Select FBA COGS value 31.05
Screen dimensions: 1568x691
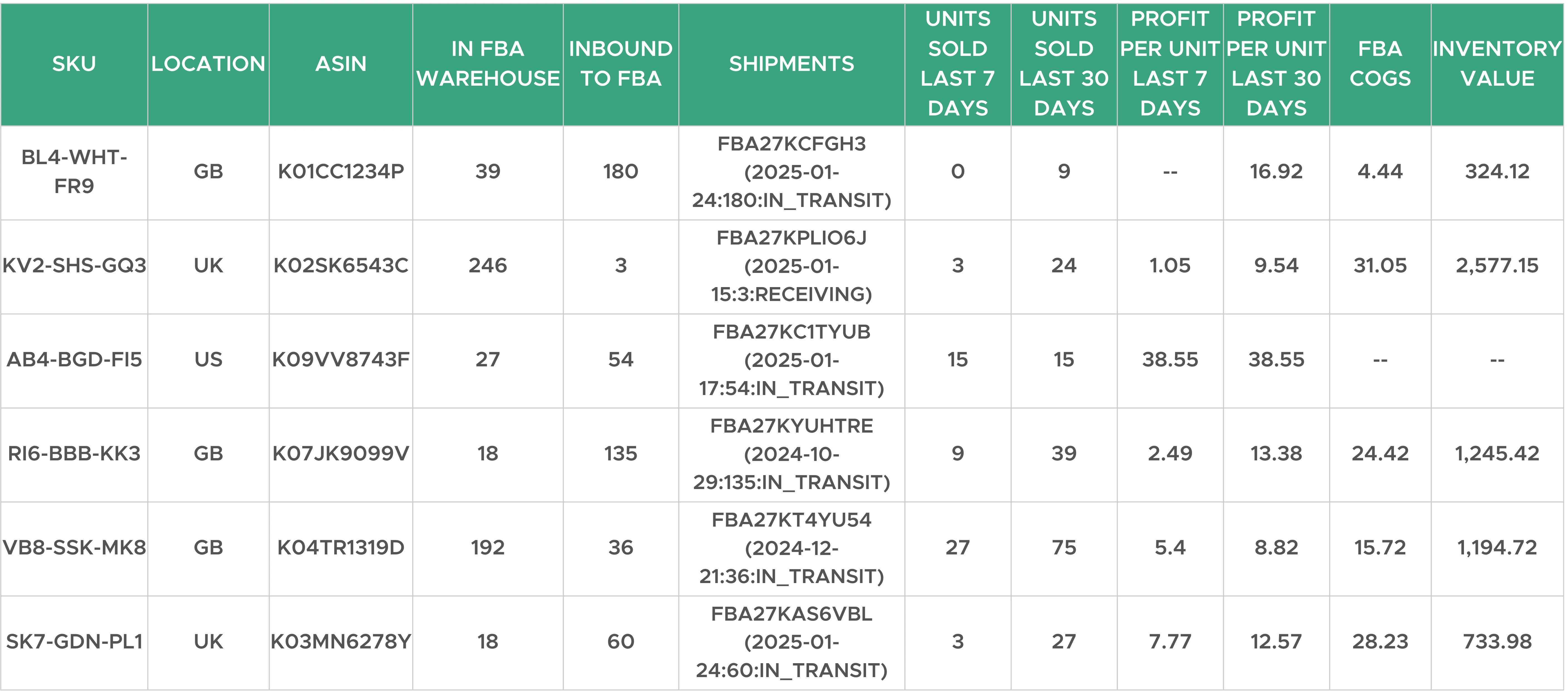(1380, 266)
